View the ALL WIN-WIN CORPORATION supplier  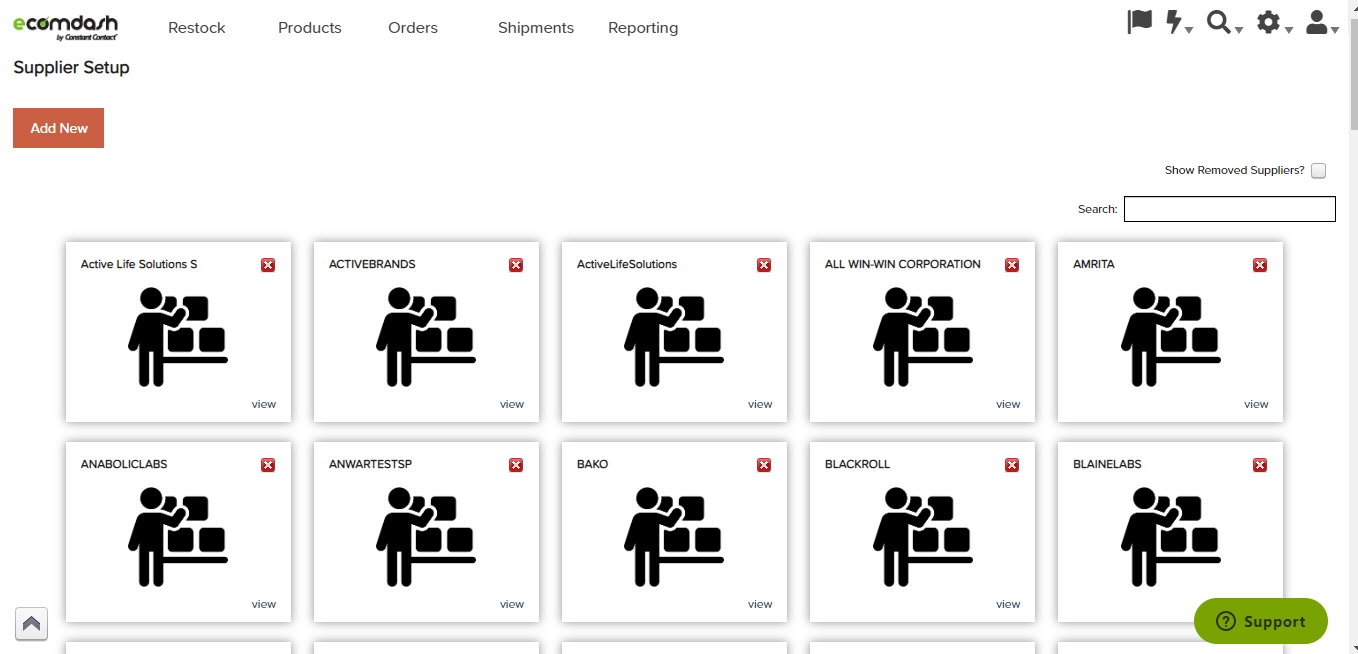[1008, 404]
